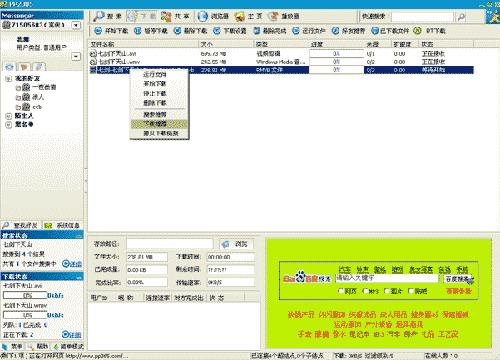Viewport: 500px width, 360px height.
Task: Click 详细 link in download status panel
Action: point(72,334)
